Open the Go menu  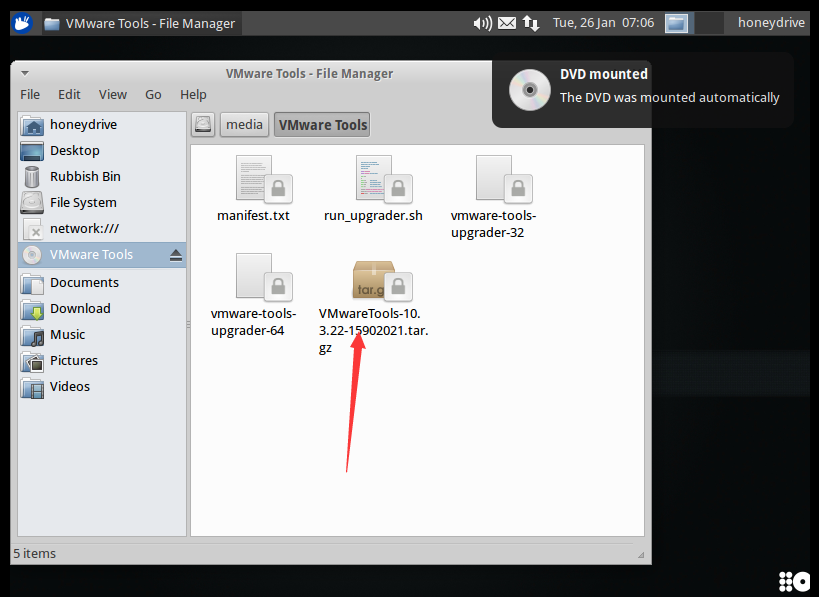coord(153,95)
